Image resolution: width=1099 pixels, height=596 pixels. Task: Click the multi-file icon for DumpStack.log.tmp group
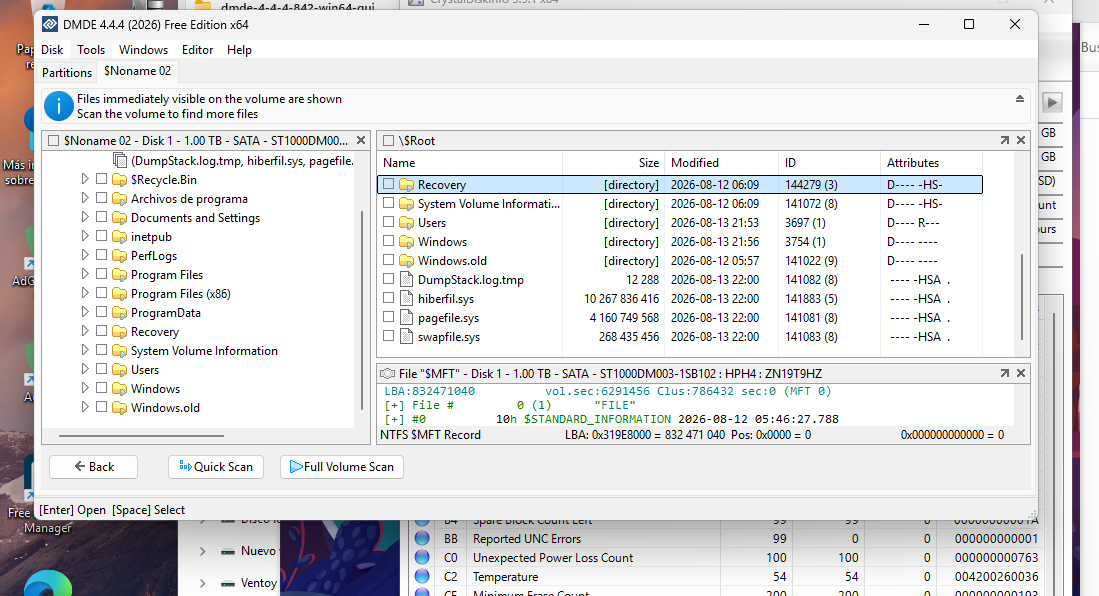(120, 161)
